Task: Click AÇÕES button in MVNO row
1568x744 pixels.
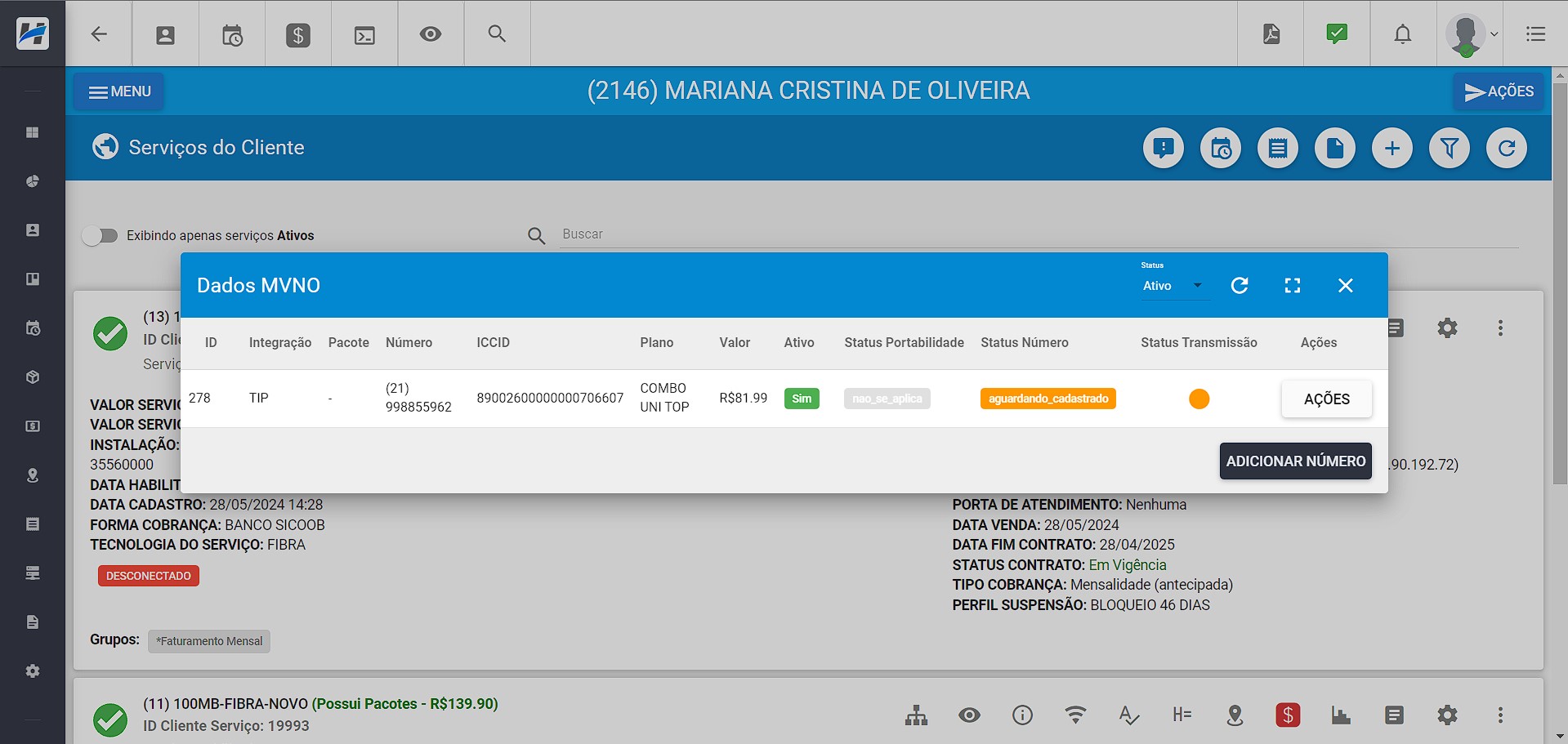Action: coord(1327,399)
